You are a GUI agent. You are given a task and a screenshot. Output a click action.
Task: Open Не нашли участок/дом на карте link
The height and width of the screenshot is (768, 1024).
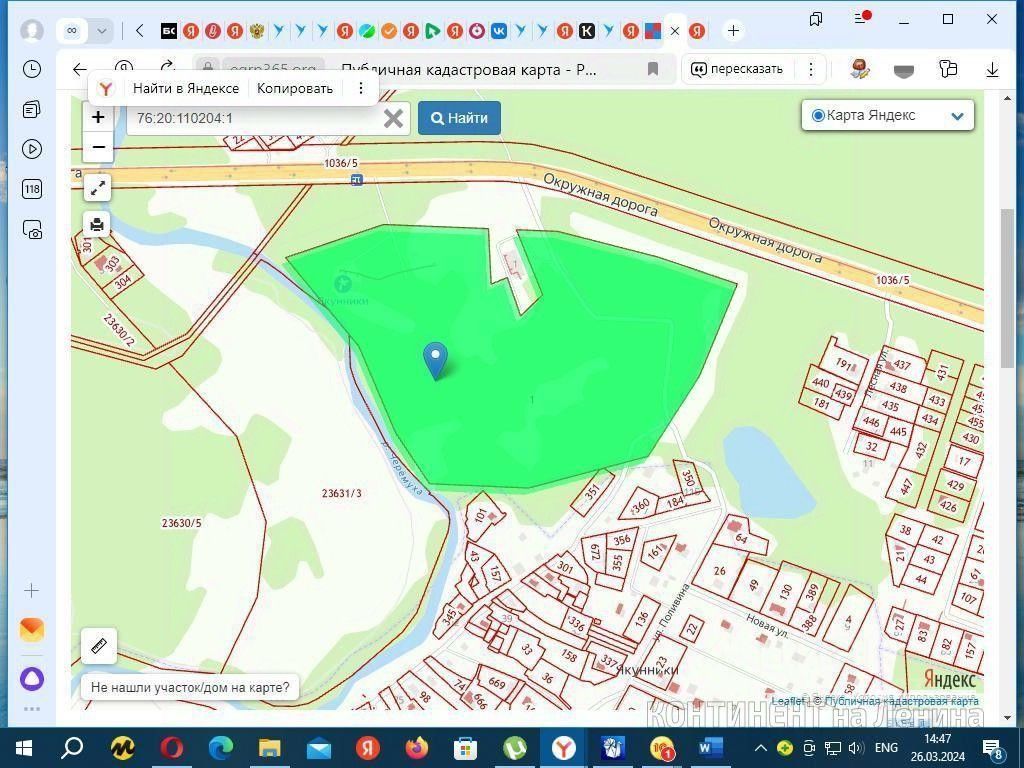point(190,687)
